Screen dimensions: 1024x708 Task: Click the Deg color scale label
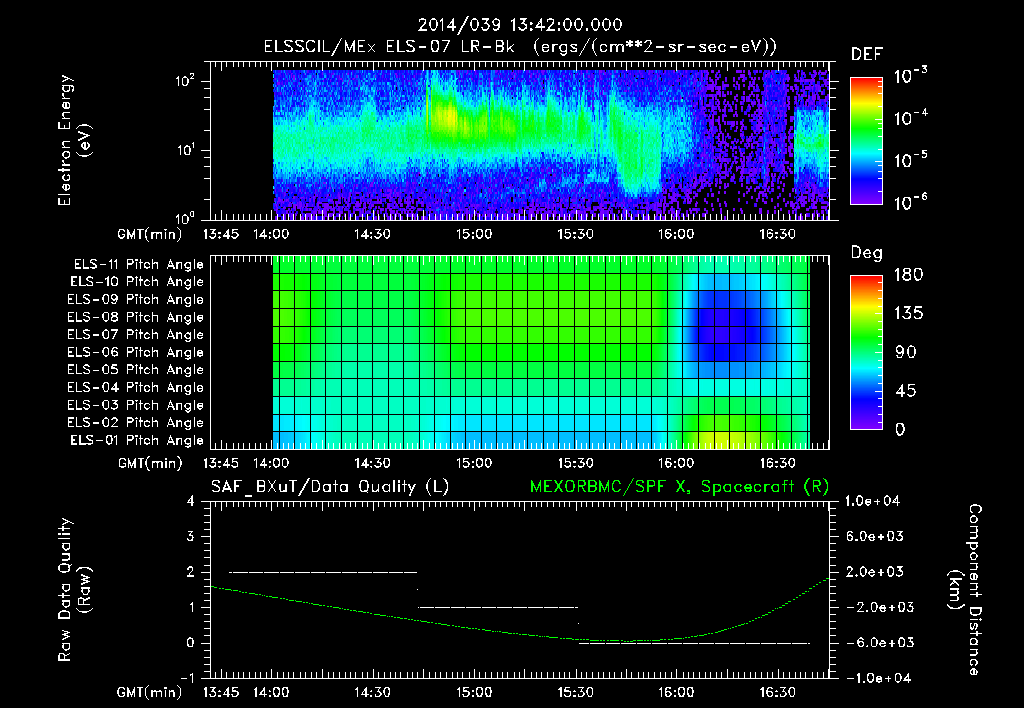[x=867, y=253]
